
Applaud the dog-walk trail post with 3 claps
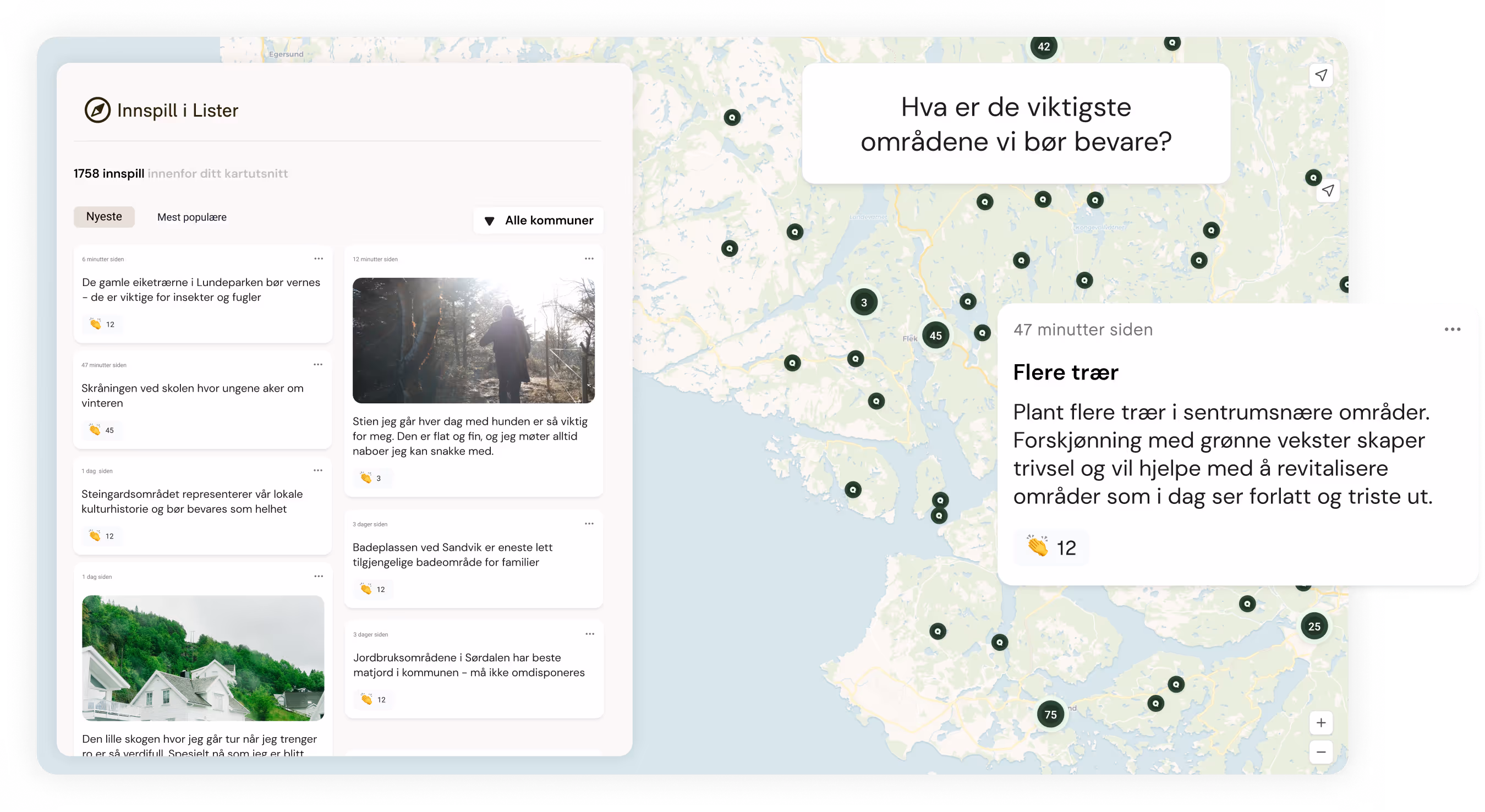[366, 478]
